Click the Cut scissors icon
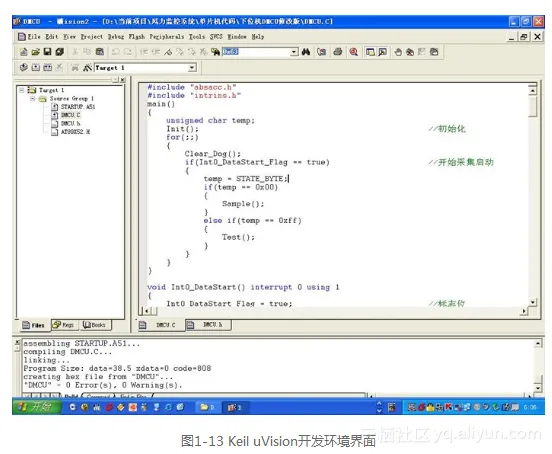The width and height of the screenshot is (552, 454). click(x=75, y=52)
